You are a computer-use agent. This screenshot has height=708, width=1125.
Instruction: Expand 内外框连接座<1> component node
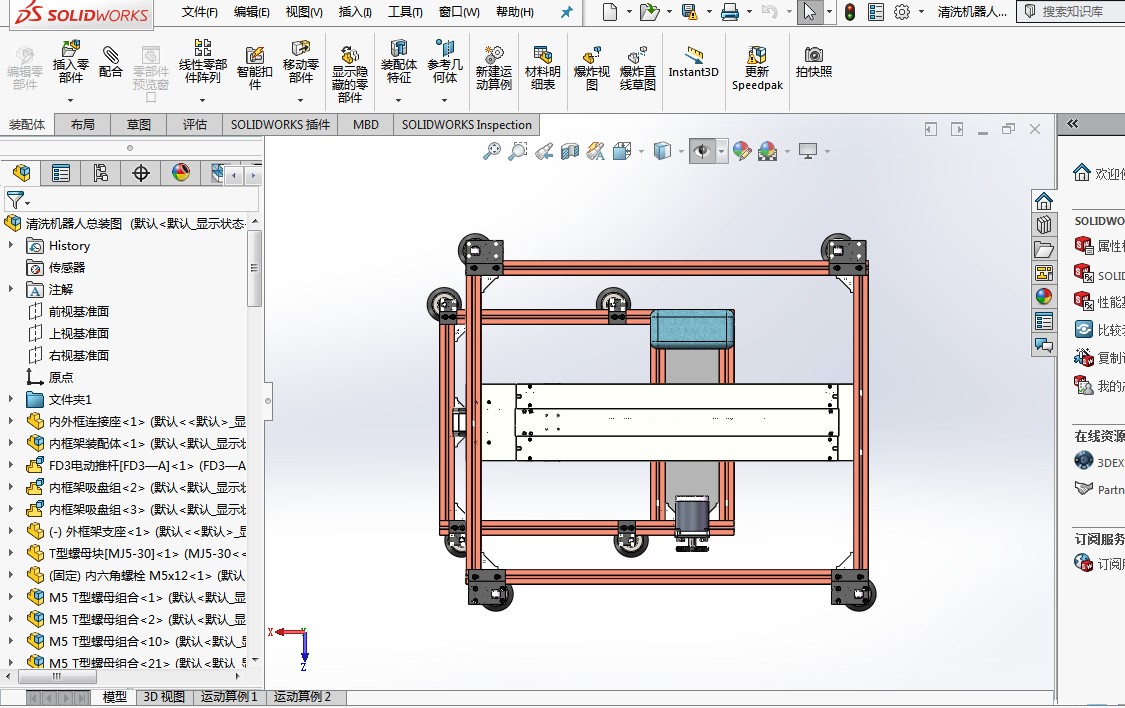click(11, 421)
